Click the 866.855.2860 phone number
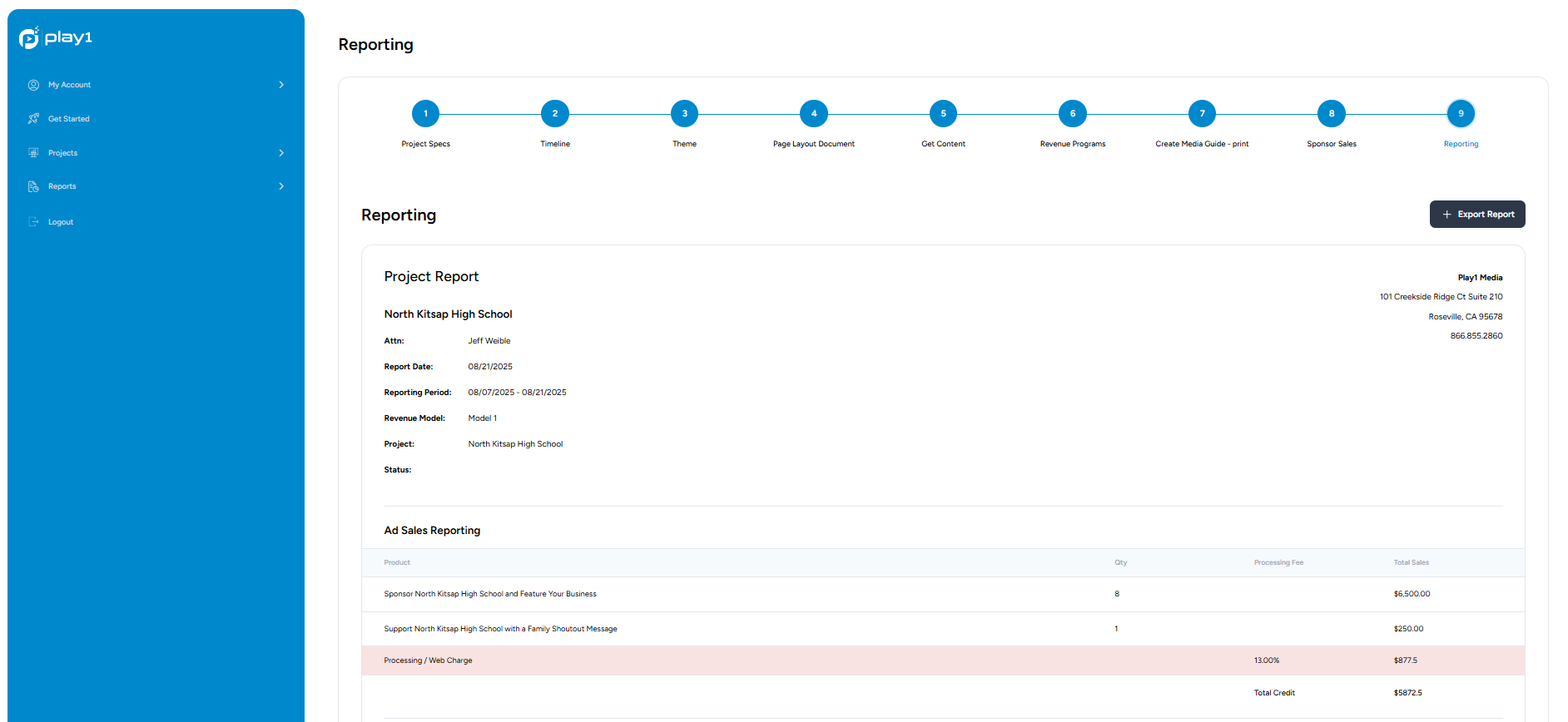This screenshot has width=1568, height=722. [x=1476, y=336]
